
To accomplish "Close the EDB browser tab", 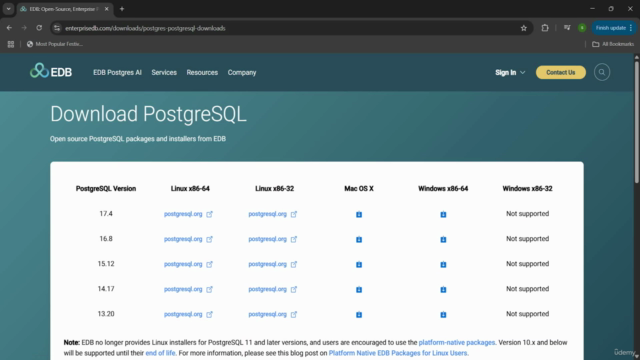I will pyautogui.click(x=107, y=9).
